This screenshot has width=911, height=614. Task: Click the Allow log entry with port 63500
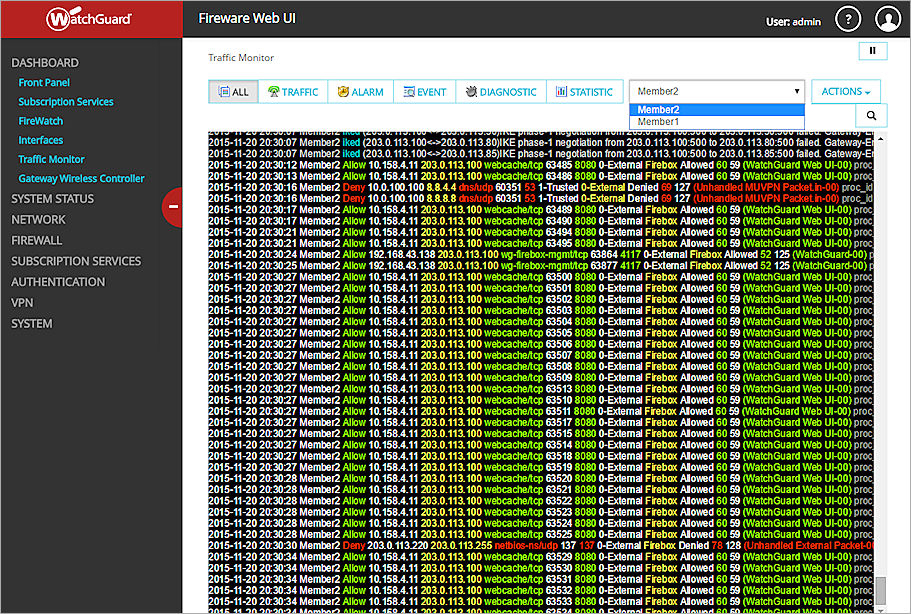tap(540, 277)
